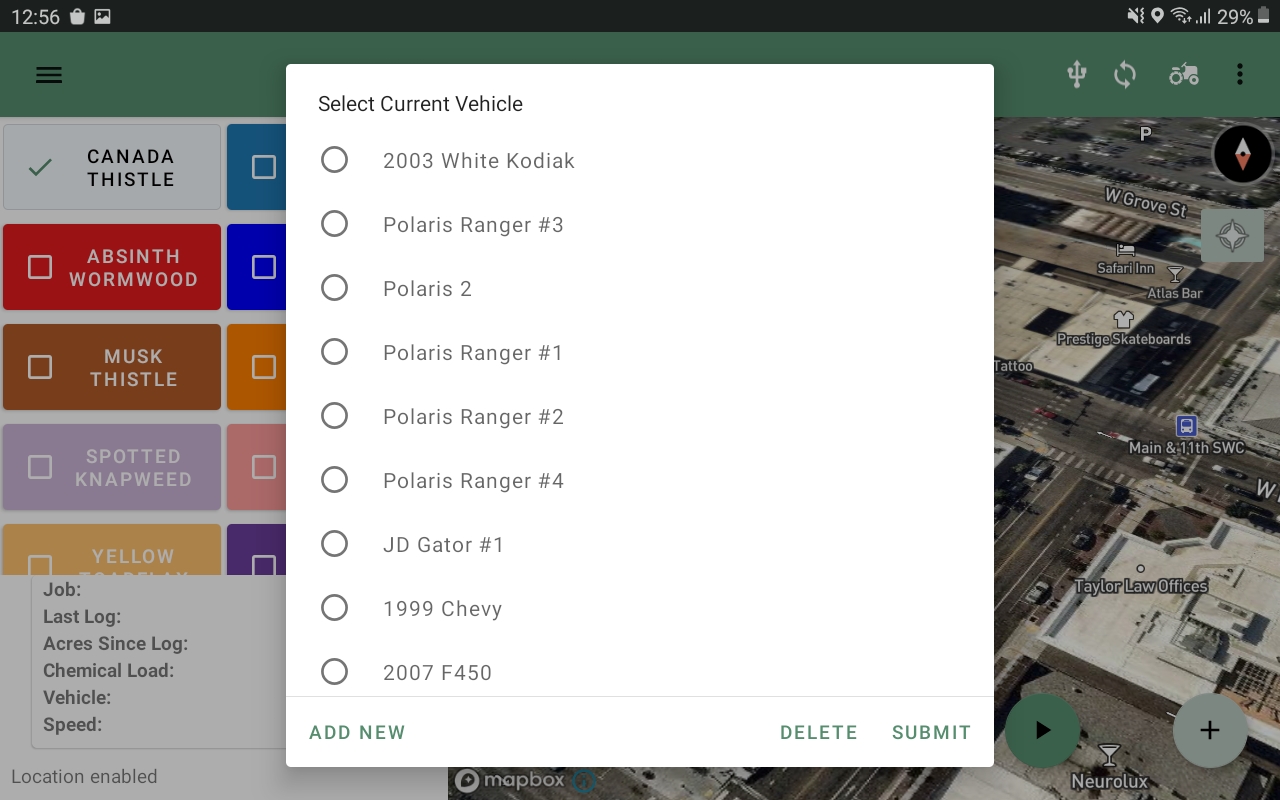Viewport: 1280px width, 800px height.
Task: Select 2003 White Kodiak radio button
Action: (x=334, y=160)
